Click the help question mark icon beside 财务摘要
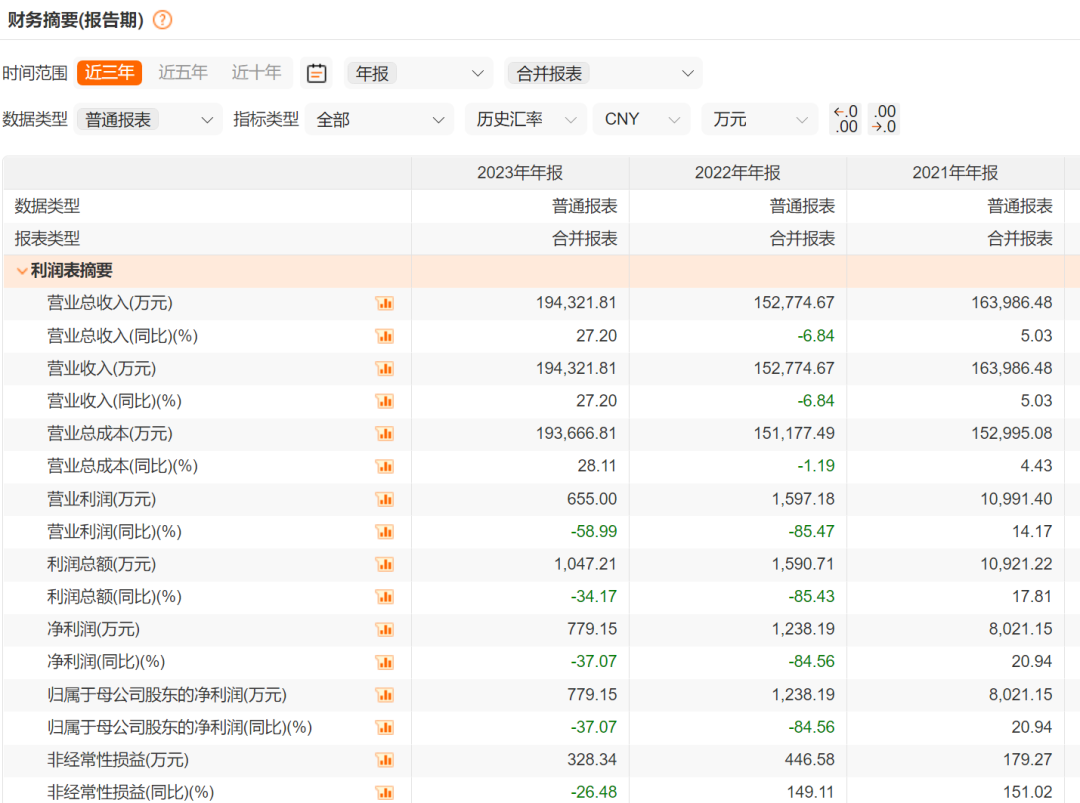 pyautogui.click(x=162, y=20)
